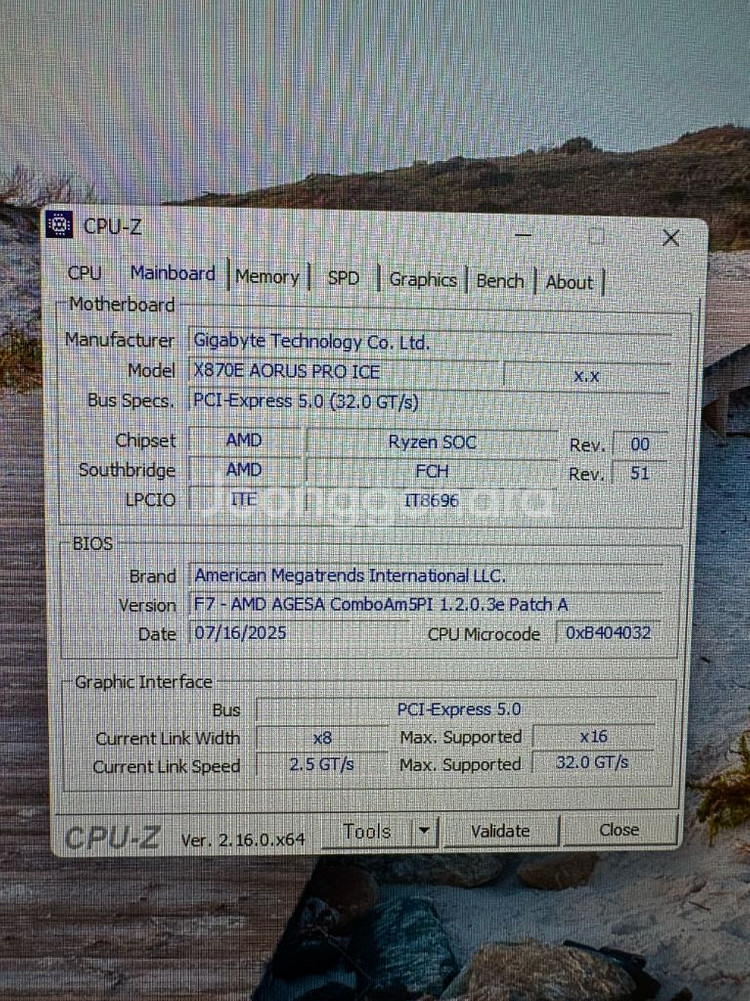Click the CPU-Z application icon in title bar
This screenshot has height=1001, width=750.
pos(58,224)
